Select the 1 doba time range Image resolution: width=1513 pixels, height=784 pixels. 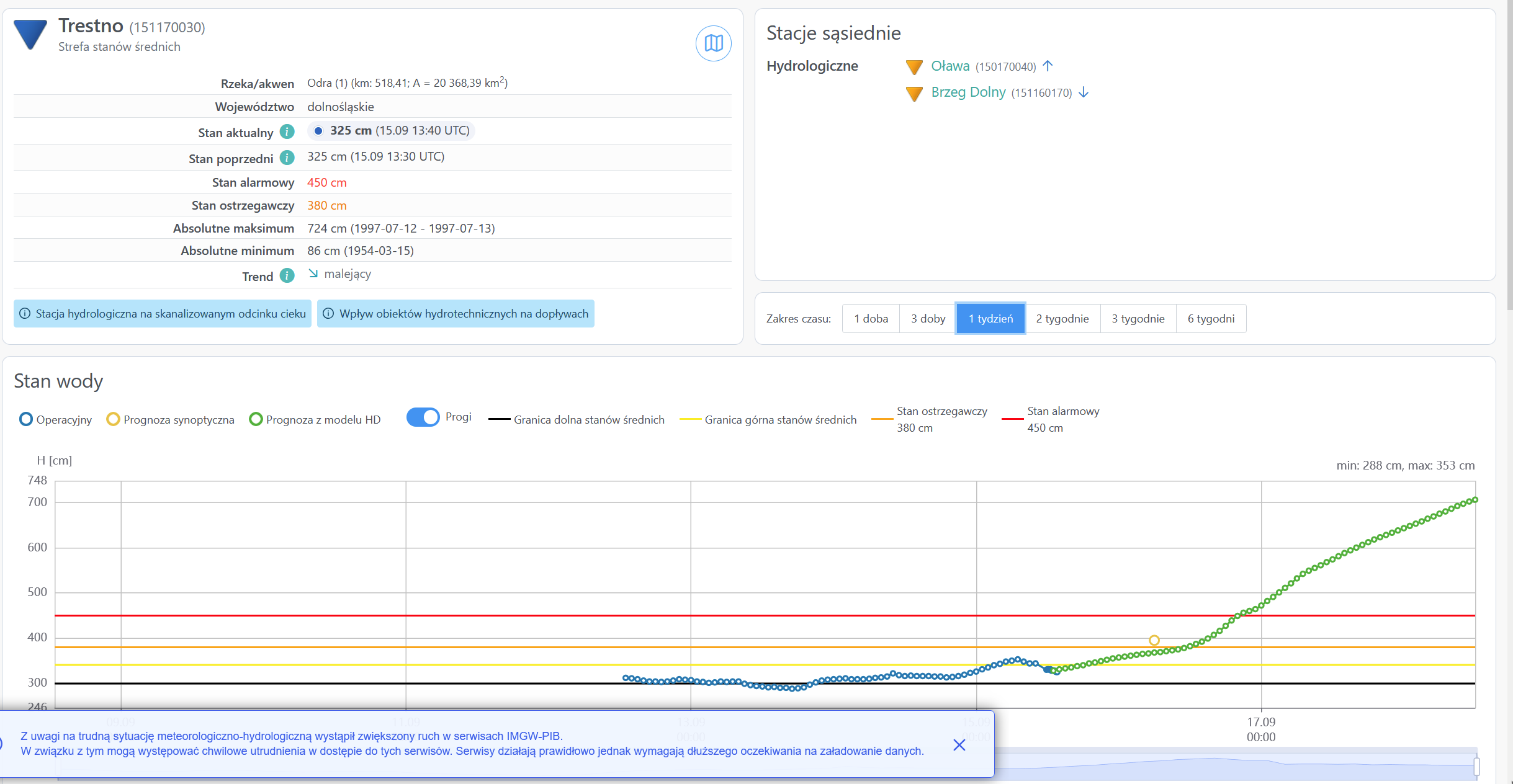[x=871, y=319]
